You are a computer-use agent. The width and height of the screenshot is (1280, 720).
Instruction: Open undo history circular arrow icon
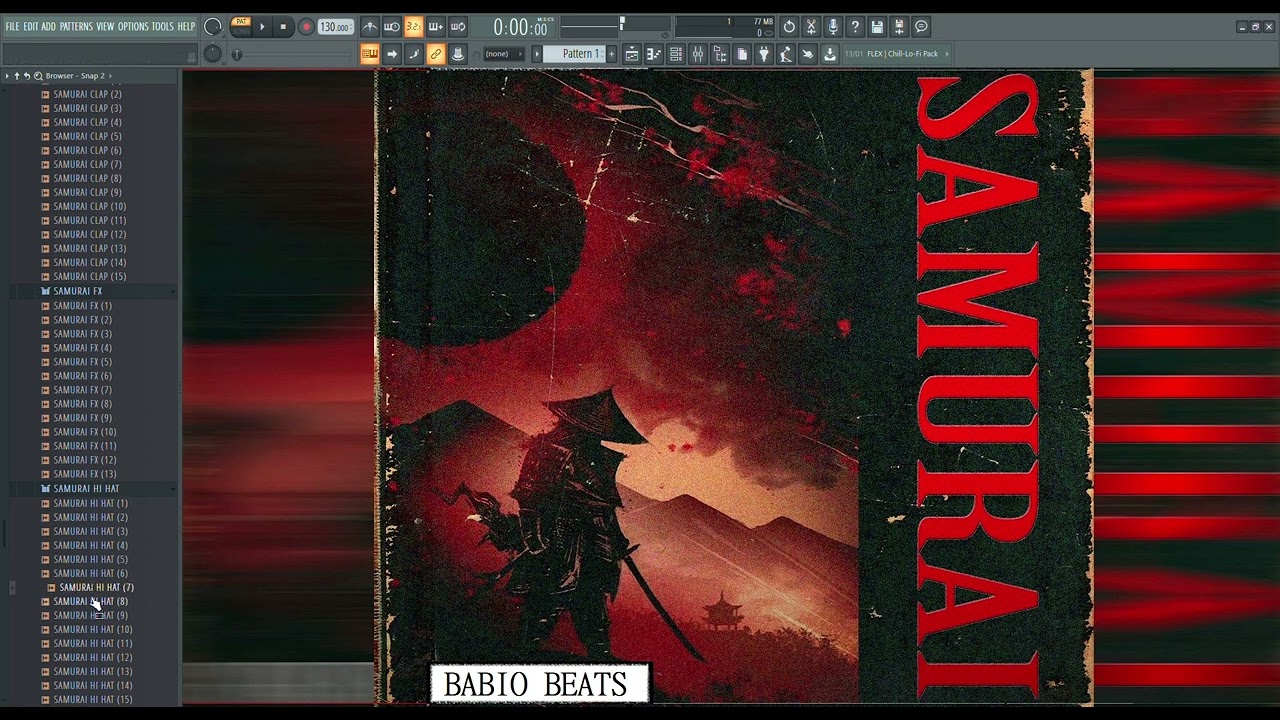pos(789,27)
